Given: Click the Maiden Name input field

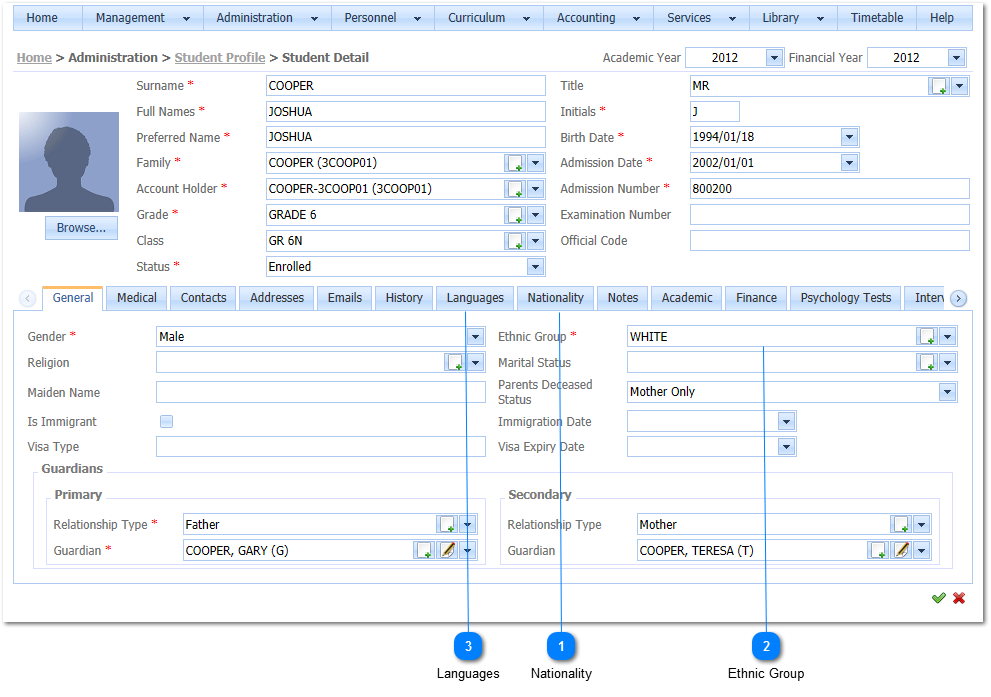Looking at the screenshot, I should click(321, 392).
